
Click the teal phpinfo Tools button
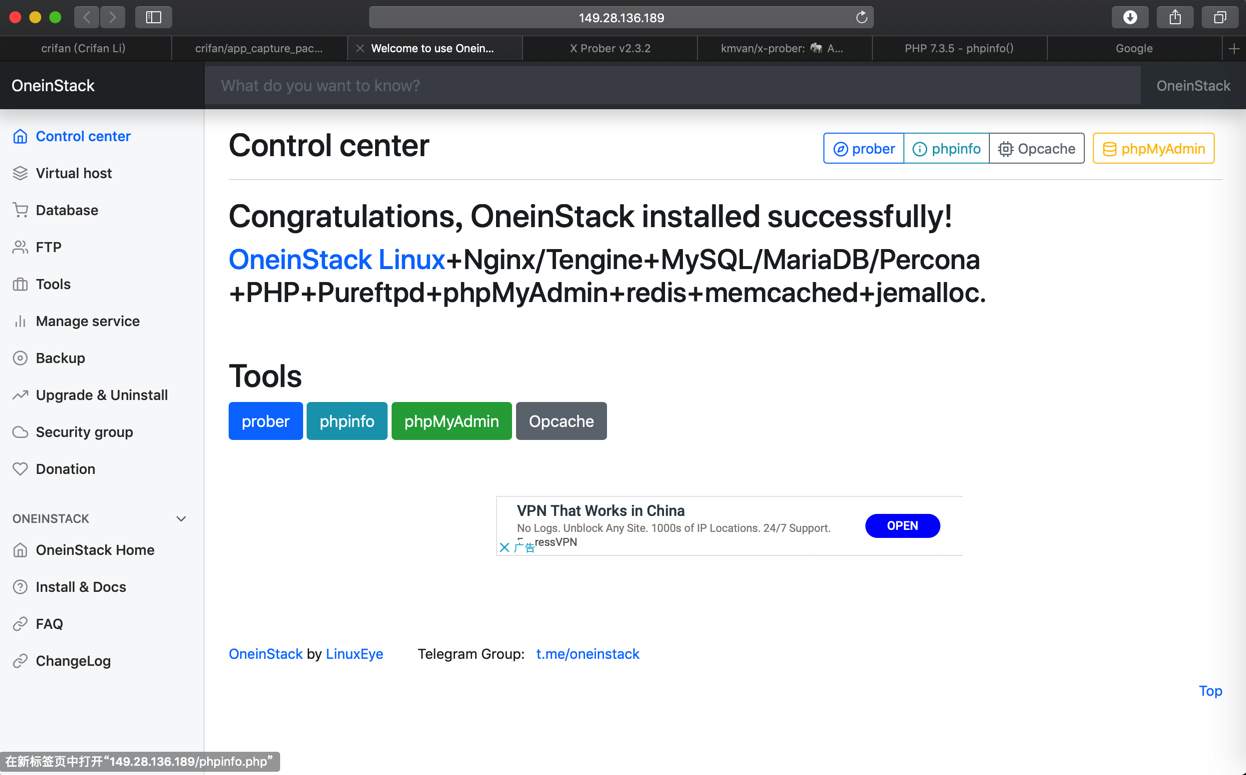pyautogui.click(x=347, y=421)
